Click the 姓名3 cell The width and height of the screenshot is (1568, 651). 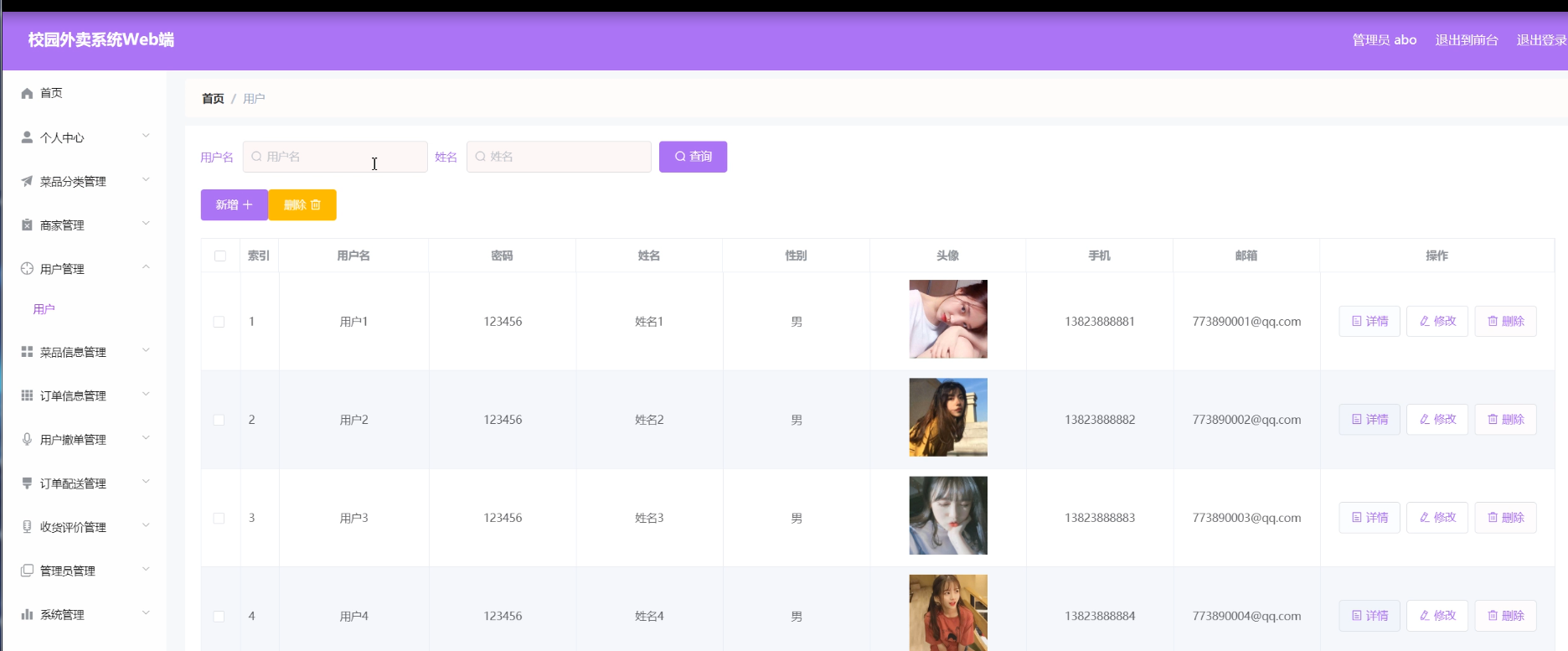[x=649, y=518]
